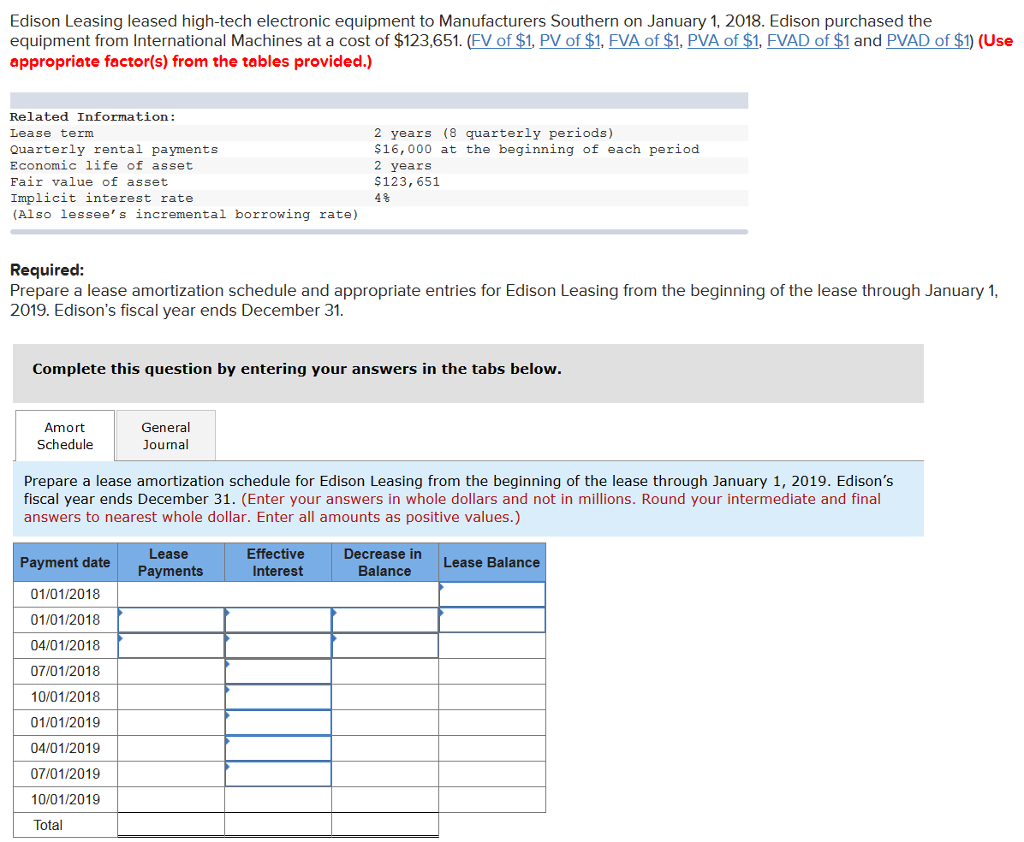Click Decrease in Balance cell for 04/01/2018

point(385,645)
